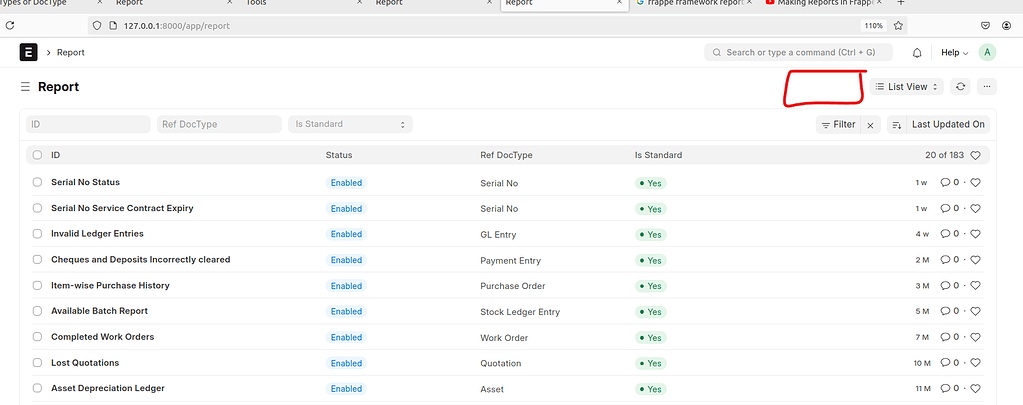Viewport: 1023px width, 405px height.
Task: Open the Completed Work Orders report
Action: 102,337
